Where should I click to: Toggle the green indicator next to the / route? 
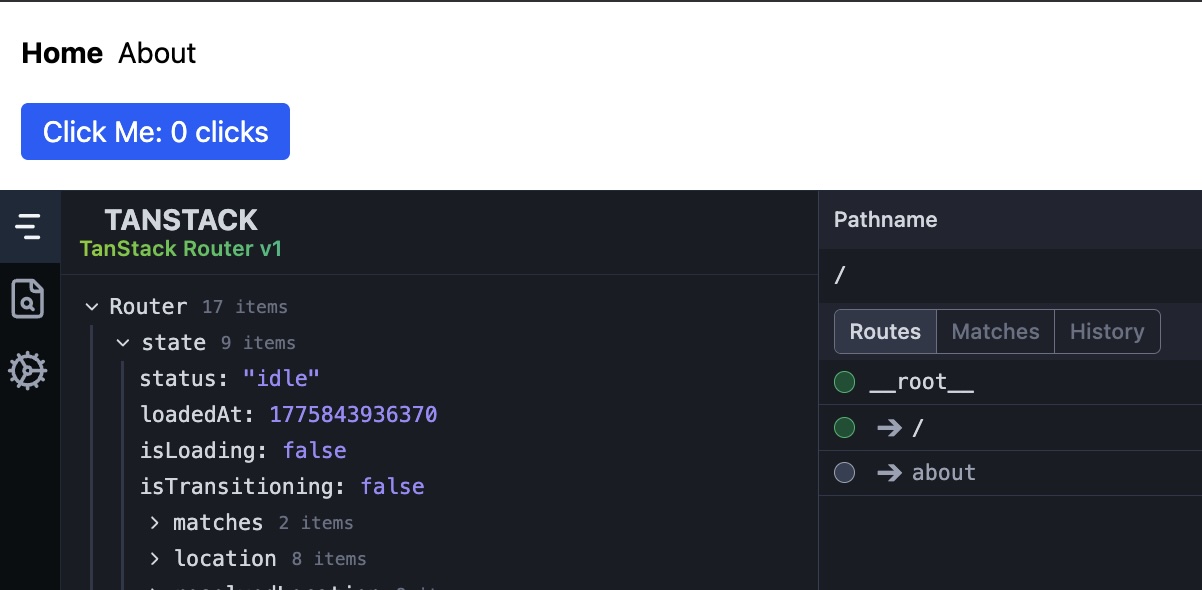point(845,427)
